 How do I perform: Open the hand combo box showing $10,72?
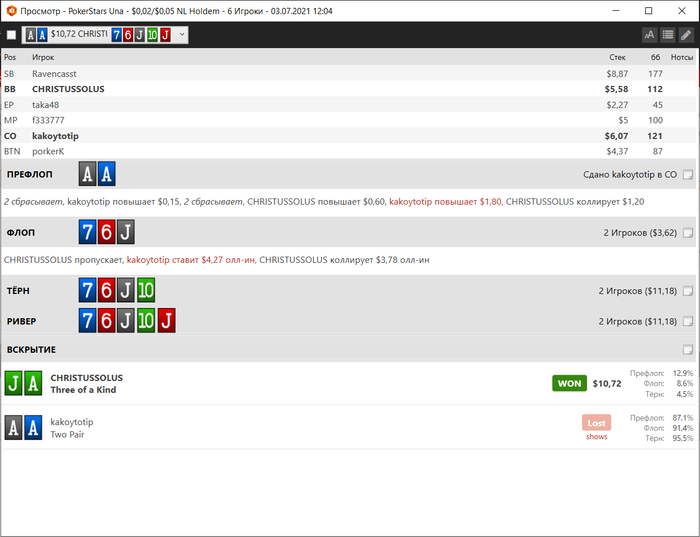[x=105, y=35]
